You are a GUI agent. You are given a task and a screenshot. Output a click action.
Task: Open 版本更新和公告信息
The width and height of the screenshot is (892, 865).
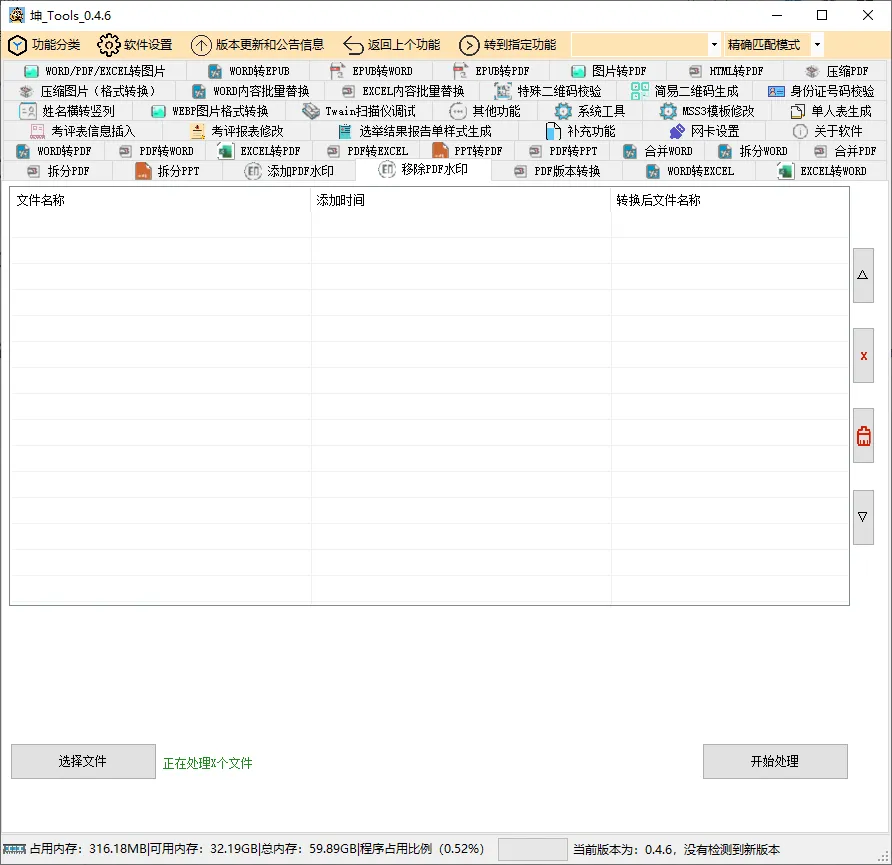coord(257,45)
